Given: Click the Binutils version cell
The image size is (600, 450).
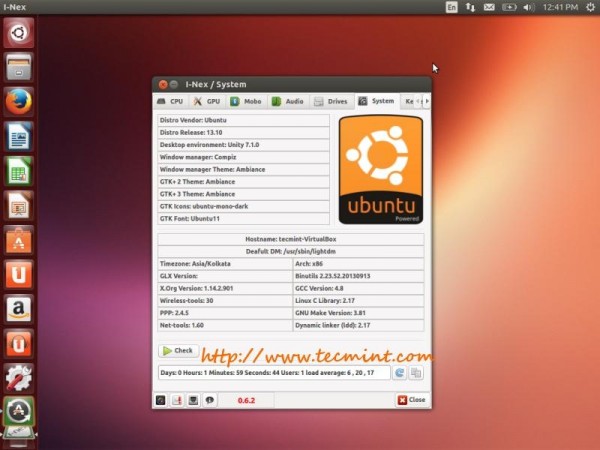Looking at the screenshot, I should point(358,276).
